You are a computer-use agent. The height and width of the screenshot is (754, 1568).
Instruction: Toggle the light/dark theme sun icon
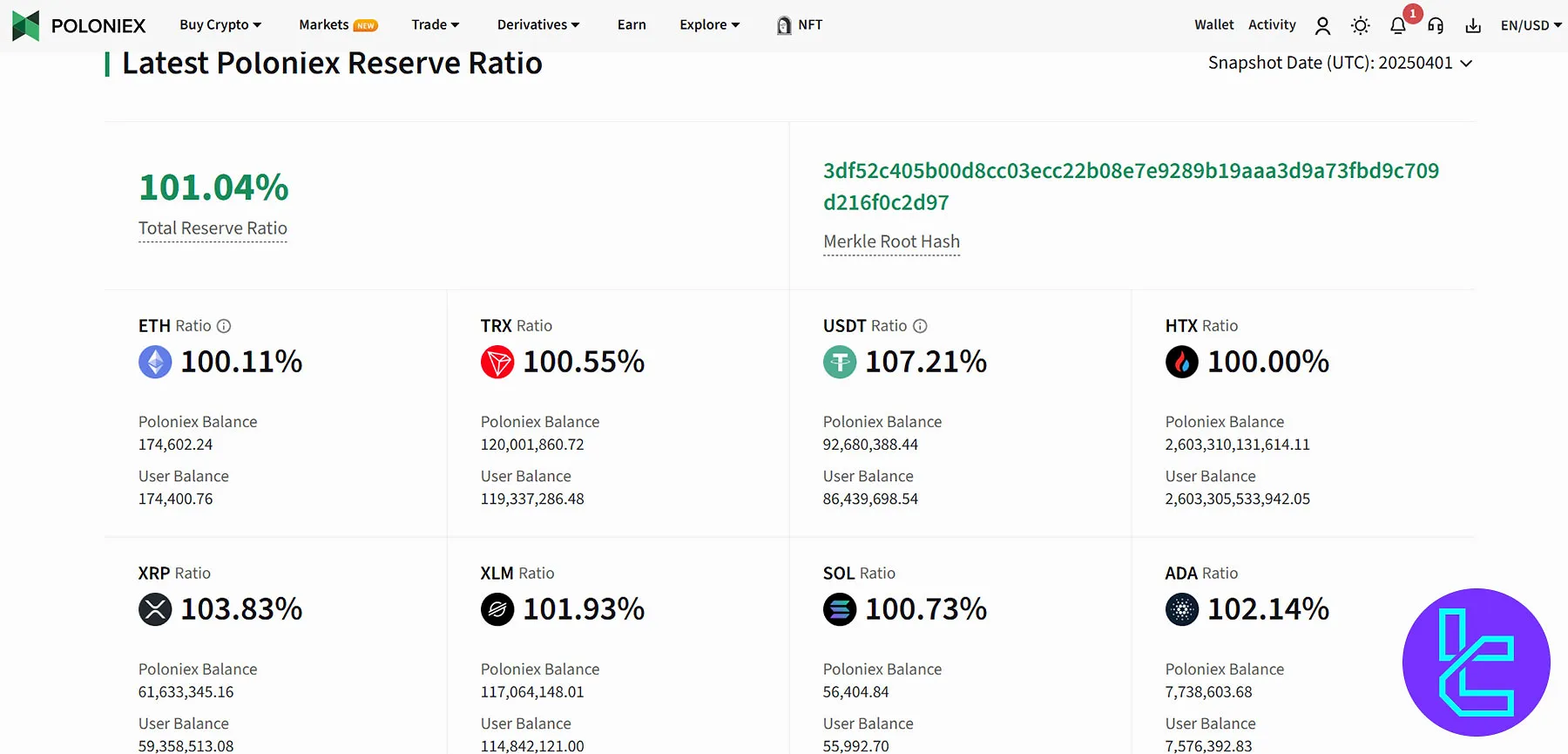pyautogui.click(x=1361, y=25)
